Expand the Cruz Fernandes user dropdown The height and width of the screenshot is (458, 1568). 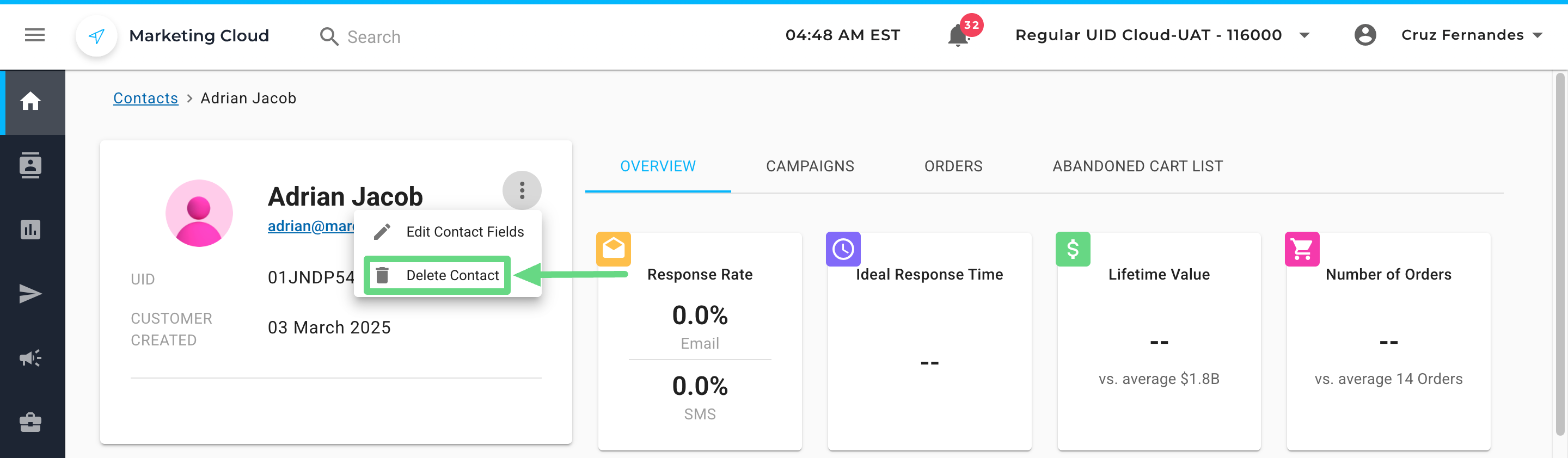click(x=1471, y=35)
